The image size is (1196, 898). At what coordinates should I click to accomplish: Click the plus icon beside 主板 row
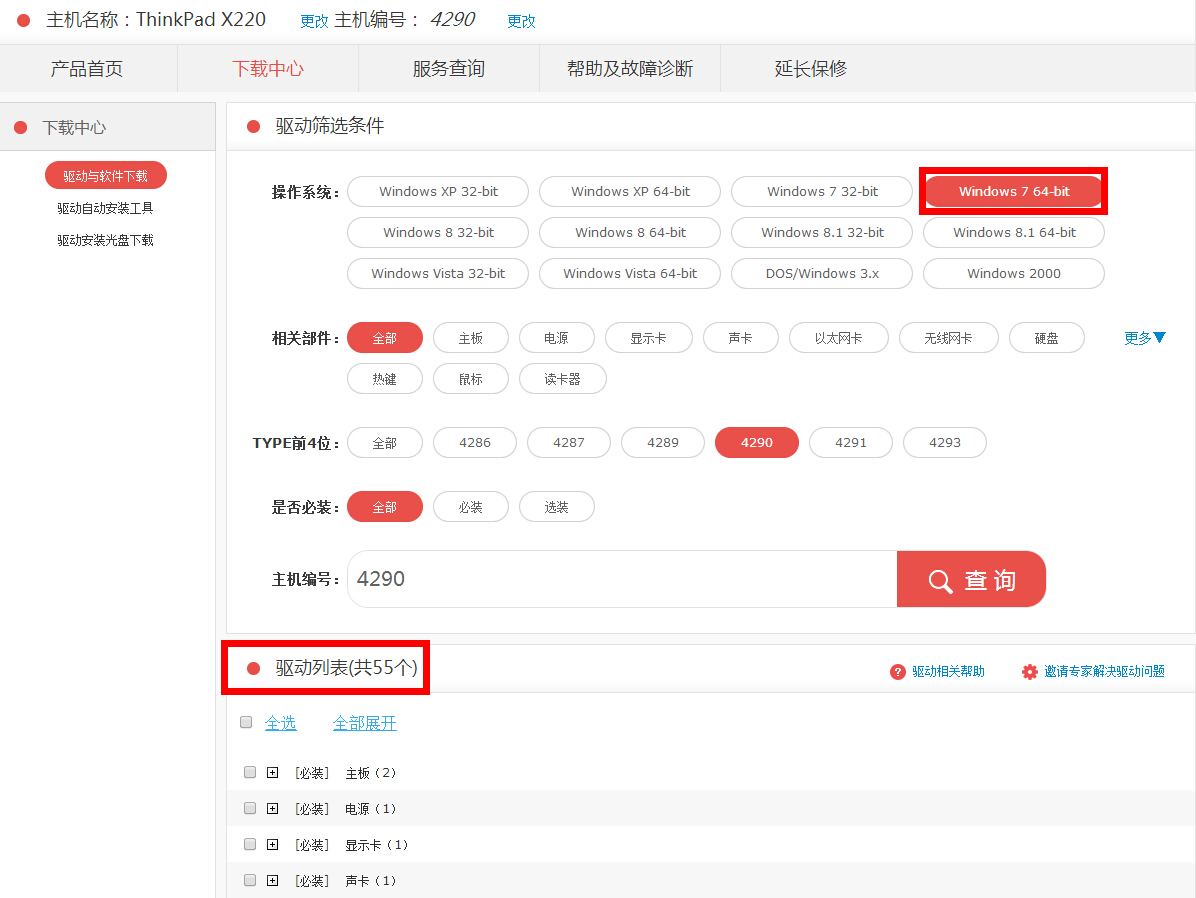[273, 773]
